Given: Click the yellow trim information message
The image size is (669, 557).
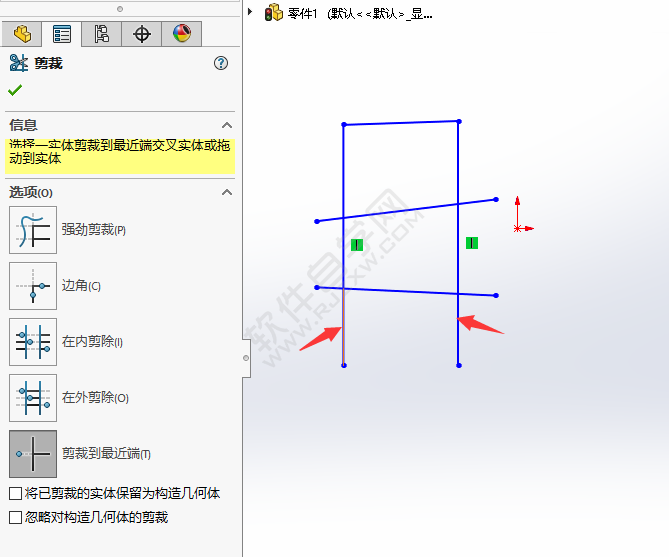Looking at the screenshot, I should click(x=120, y=156).
